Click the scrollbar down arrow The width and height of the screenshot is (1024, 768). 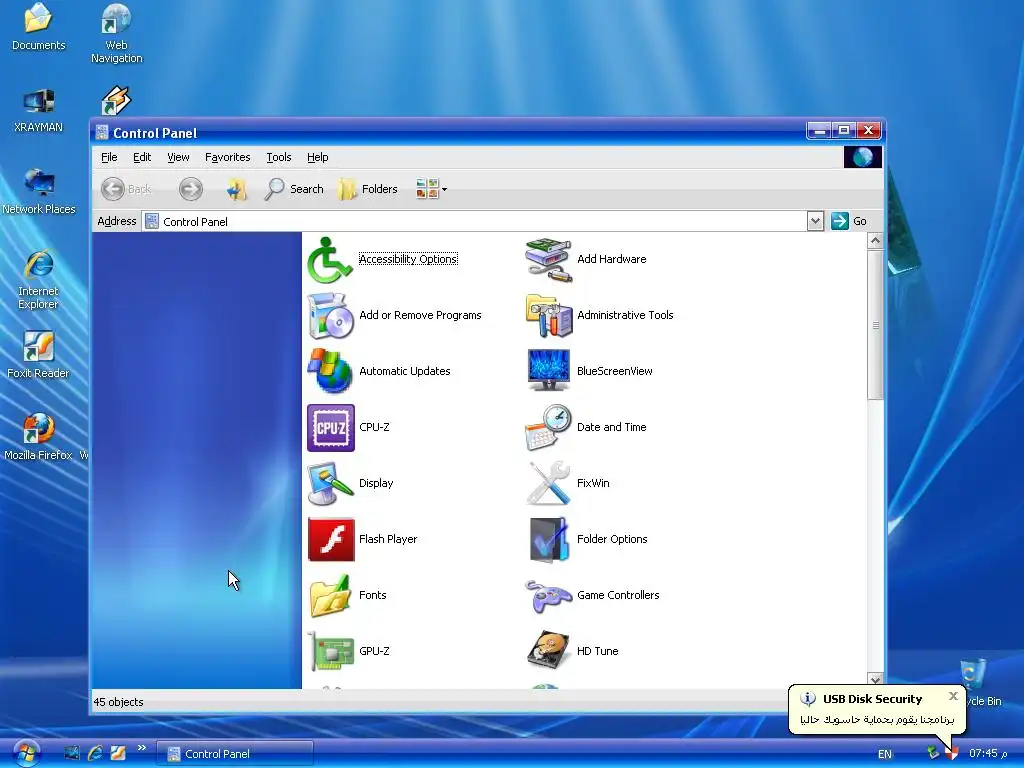(875, 680)
